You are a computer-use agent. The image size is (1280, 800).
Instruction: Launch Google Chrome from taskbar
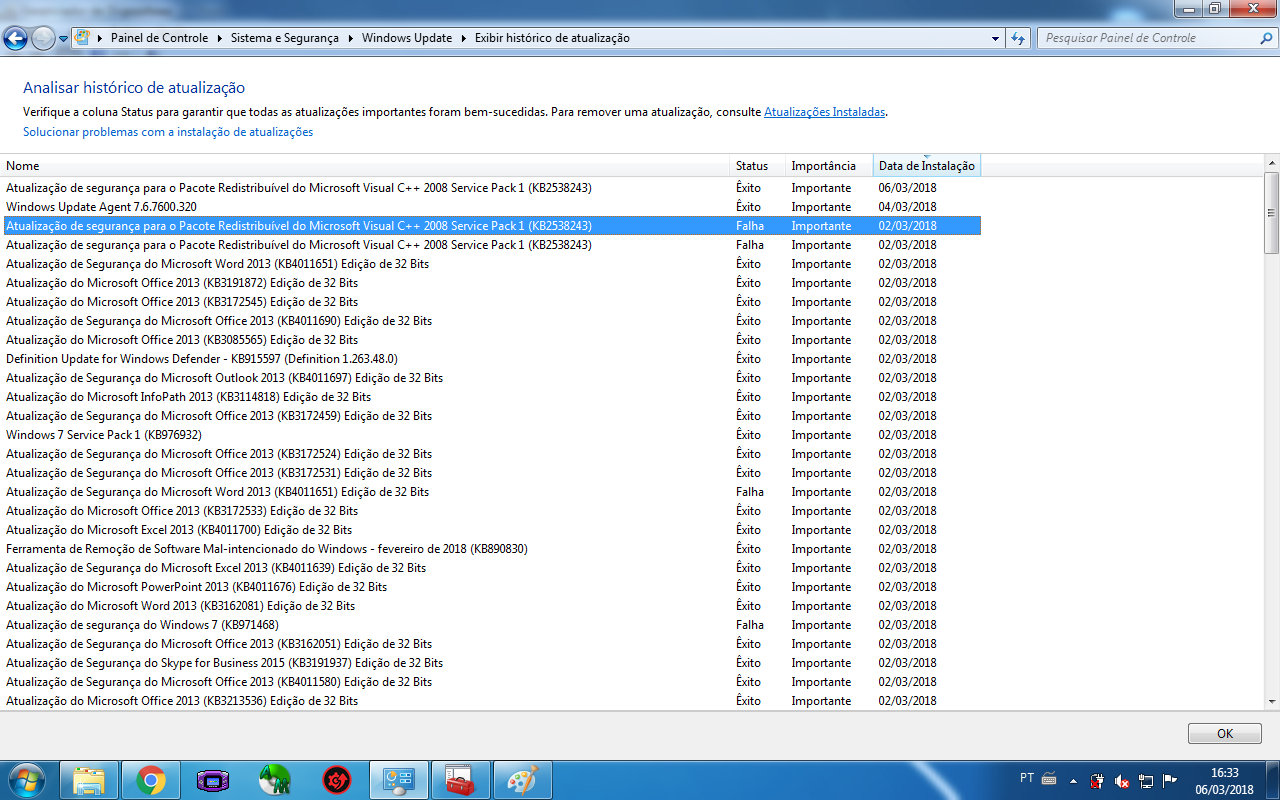coord(151,780)
